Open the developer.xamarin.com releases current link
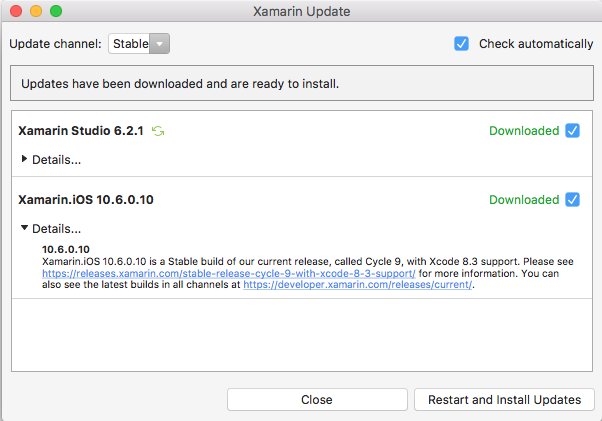Screen dimensions: 602x421 click(x=357, y=285)
